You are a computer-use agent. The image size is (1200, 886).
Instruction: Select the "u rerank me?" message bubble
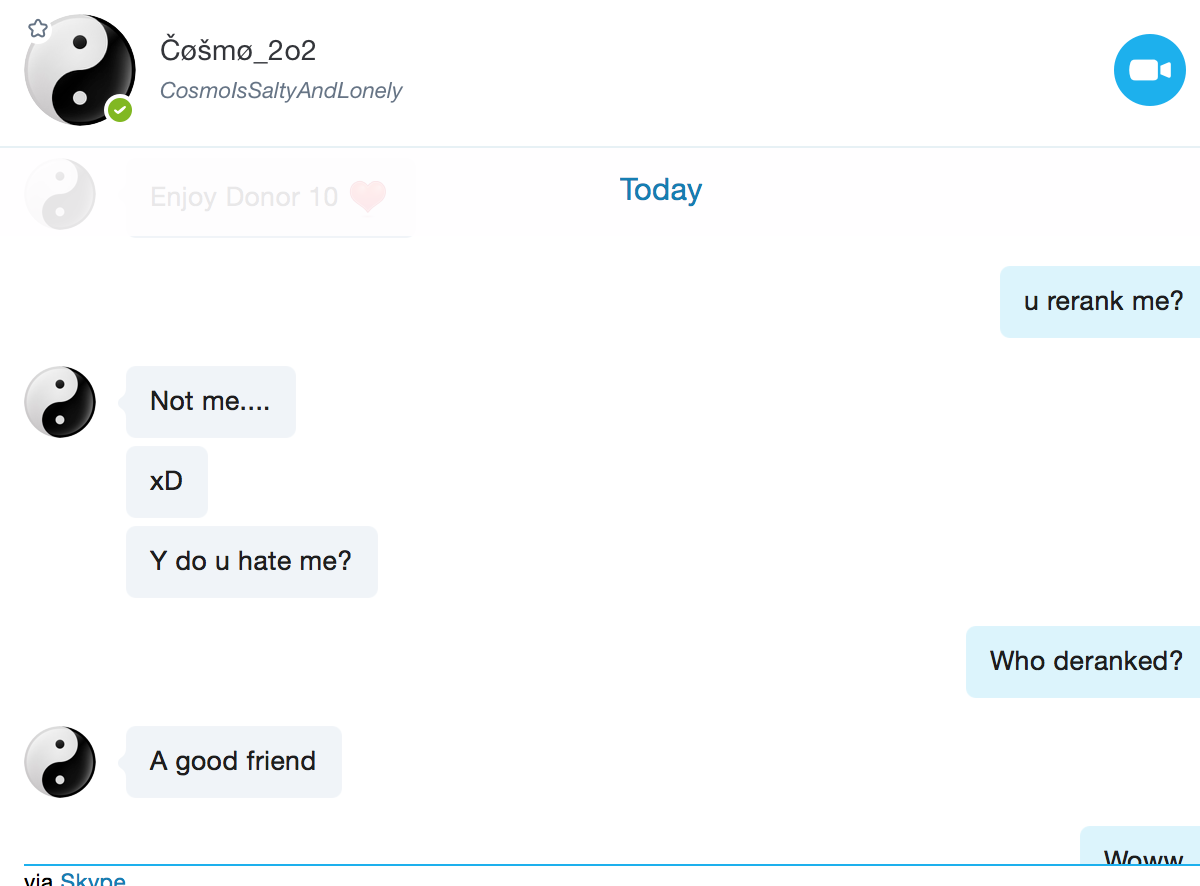coord(1102,301)
